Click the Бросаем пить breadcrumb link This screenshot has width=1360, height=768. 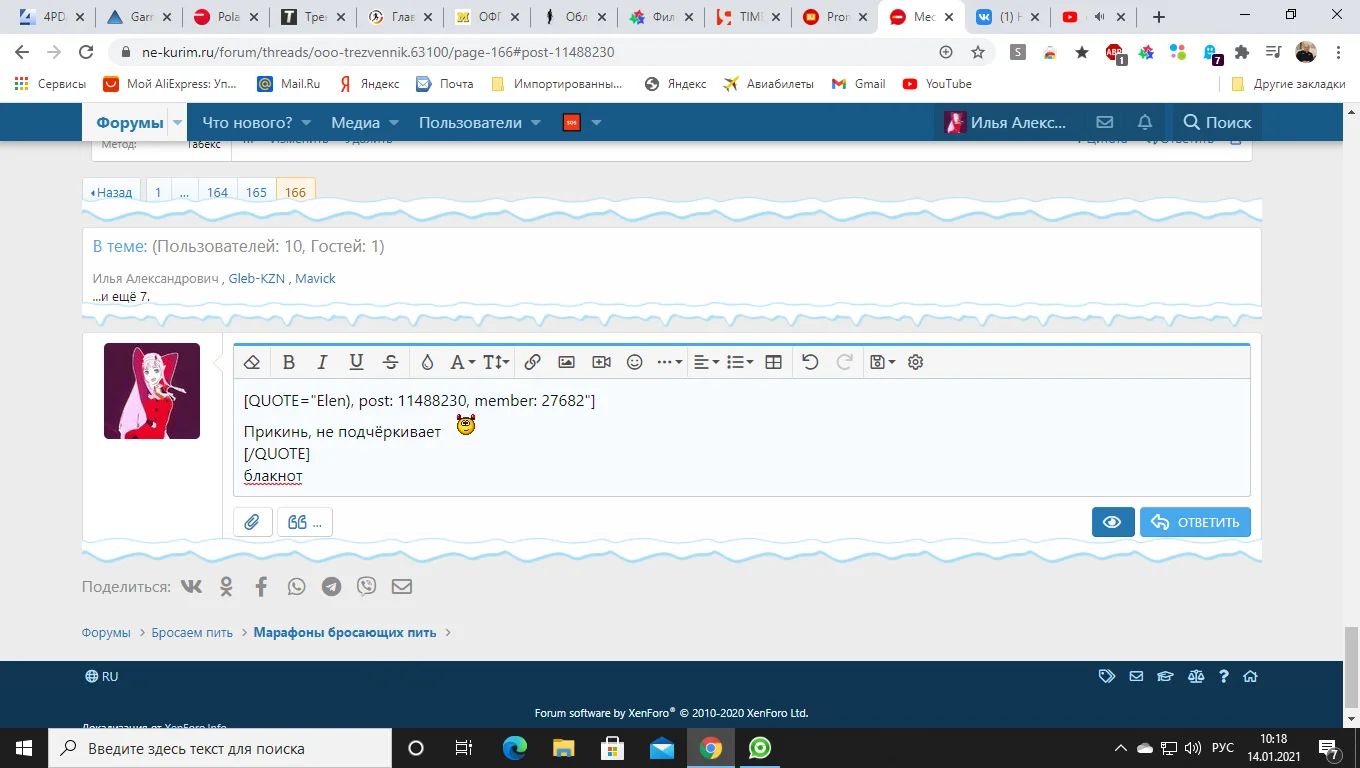[192, 633]
